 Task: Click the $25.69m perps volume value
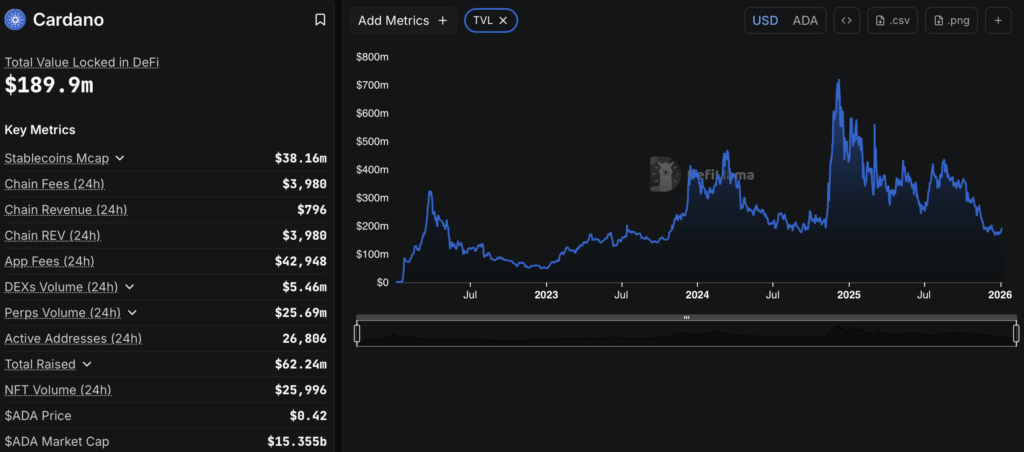pyautogui.click(x=300, y=313)
